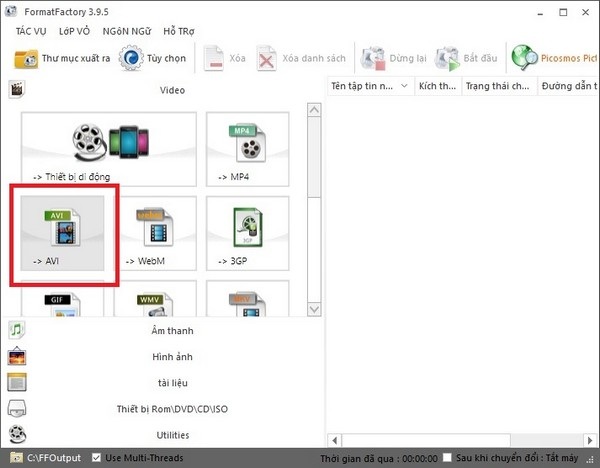Open the NGÔN NGỮ language menu
Screen dimensions: 600x468
pos(136,31)
